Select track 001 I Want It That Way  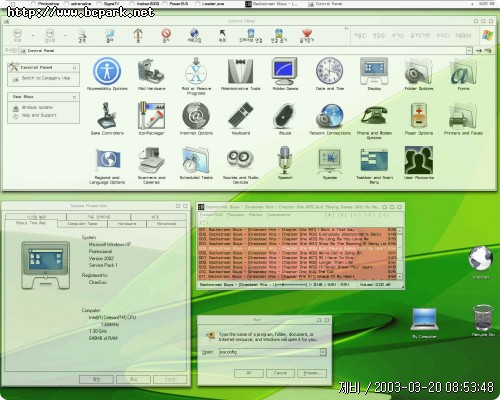[297, 230]
